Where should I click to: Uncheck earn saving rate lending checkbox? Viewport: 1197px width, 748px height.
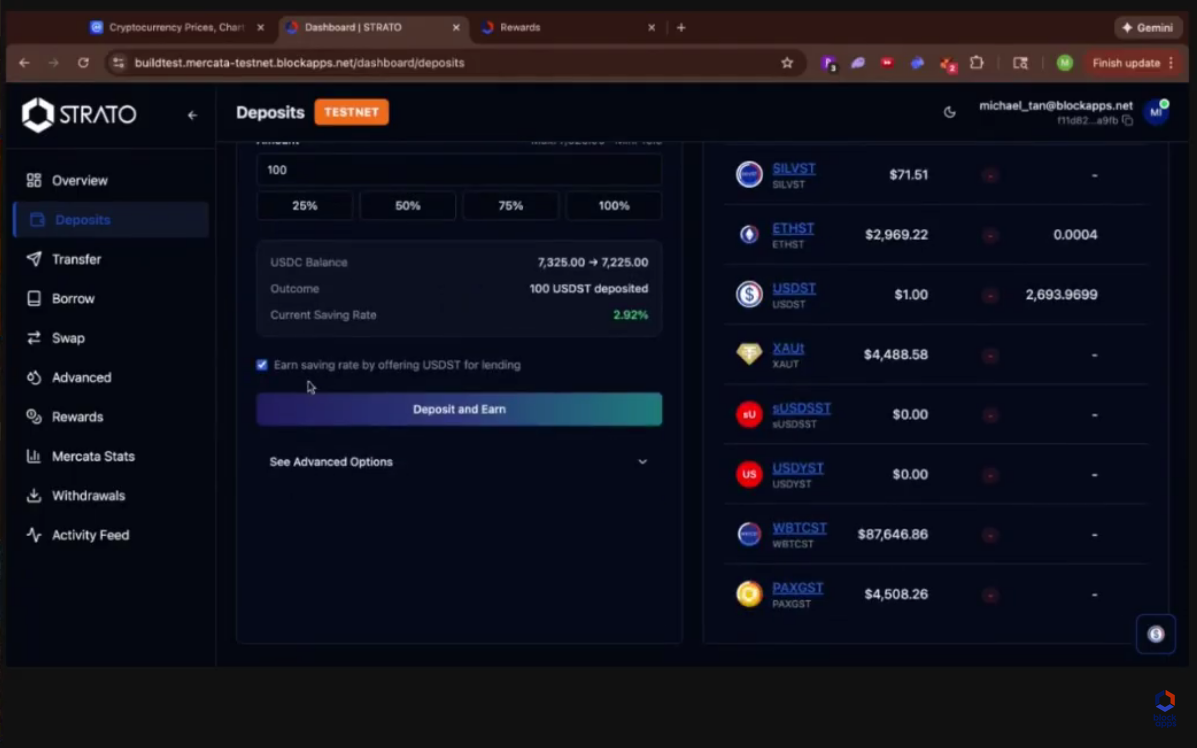pyautogui.click(x=262, y=365)
